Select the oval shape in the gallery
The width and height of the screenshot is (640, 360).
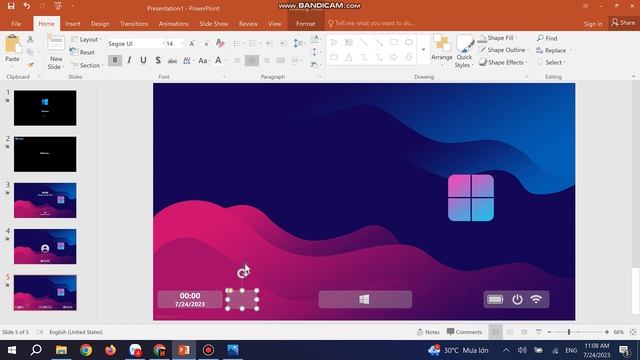(x=408, y=42)
